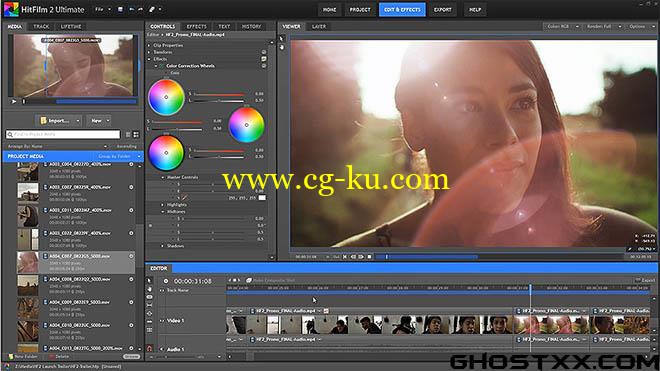
Task: Toggle the Transform section reset icon
Action: click(x=264, y=52)
